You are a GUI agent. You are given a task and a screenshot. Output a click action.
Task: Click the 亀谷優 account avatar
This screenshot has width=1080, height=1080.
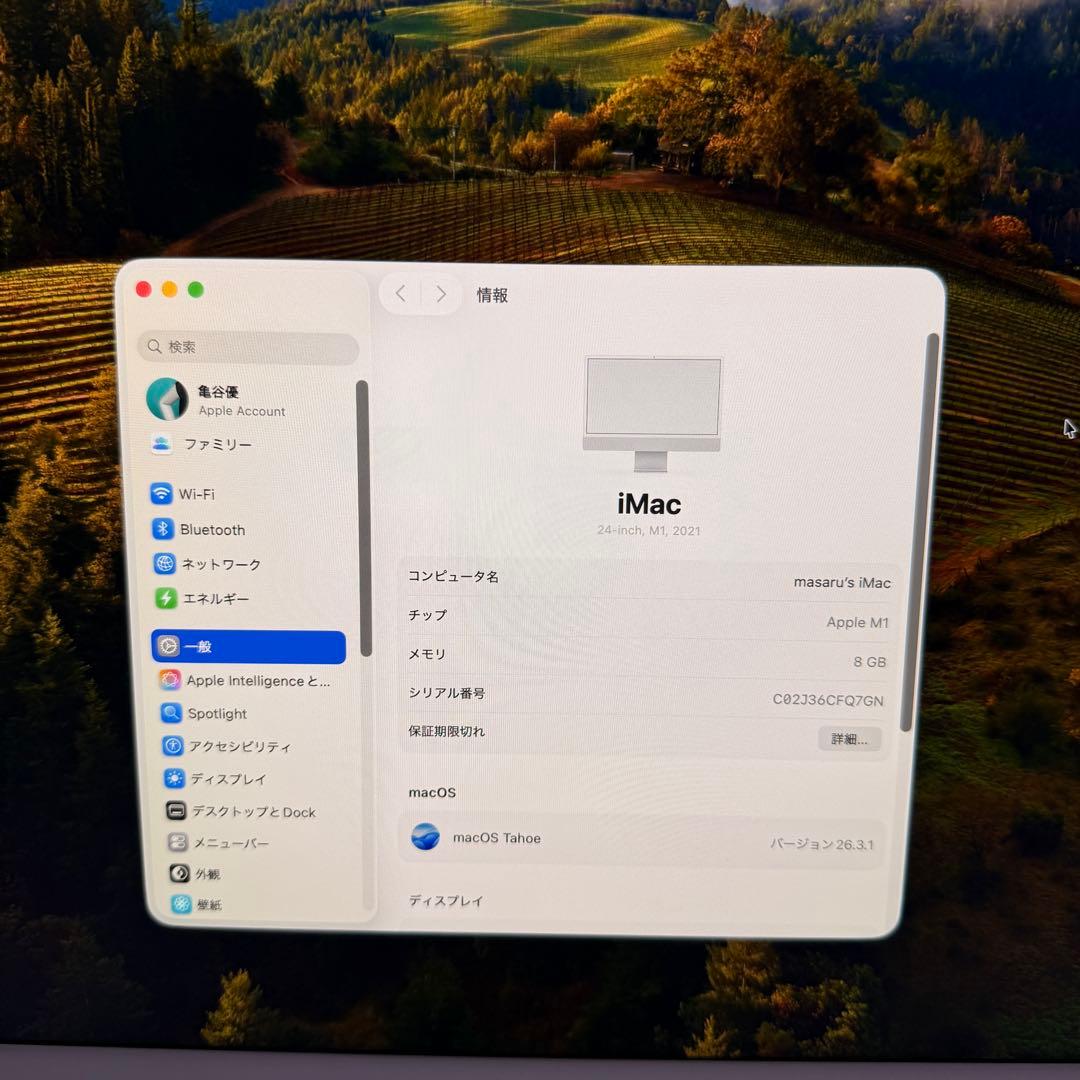(167, 399)
